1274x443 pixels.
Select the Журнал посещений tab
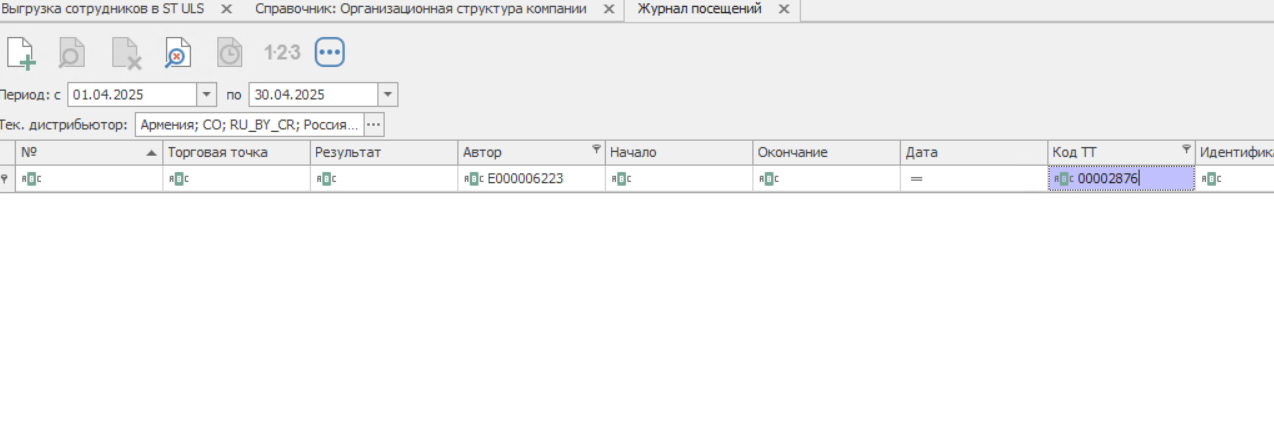click(699, 9)
